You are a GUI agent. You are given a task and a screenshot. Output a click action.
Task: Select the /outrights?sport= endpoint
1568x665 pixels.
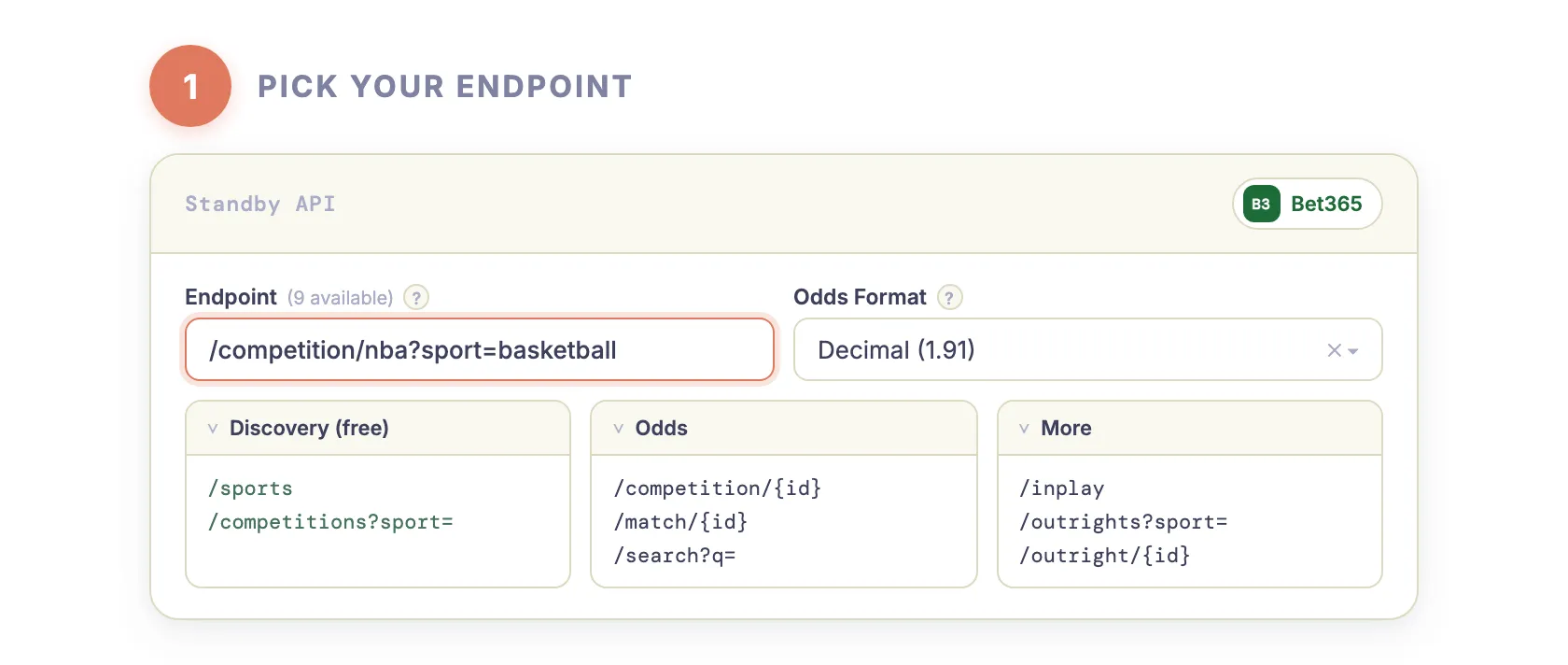(1124, 522)
